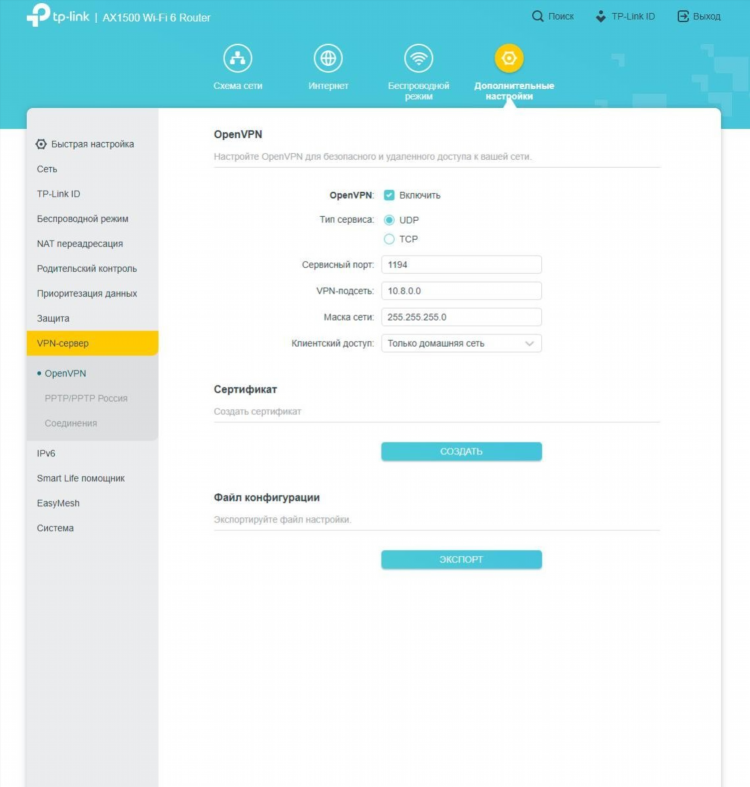Toggle the OpenVPN Включить checkbox
The height and width of the screenshot is (787, 750).
pos(389,195)
